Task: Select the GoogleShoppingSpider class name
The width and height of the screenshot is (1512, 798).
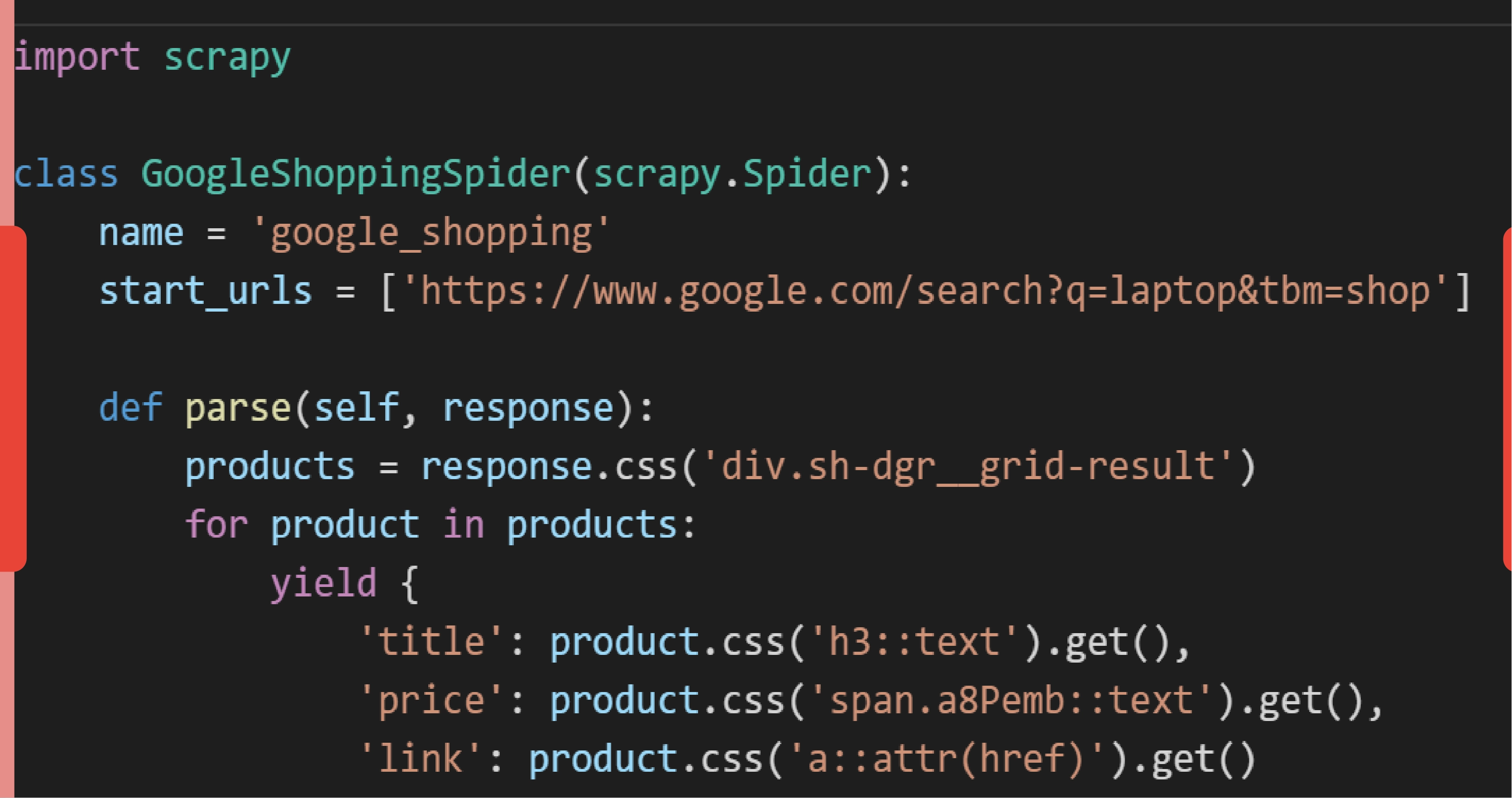Action: [356, 175]
